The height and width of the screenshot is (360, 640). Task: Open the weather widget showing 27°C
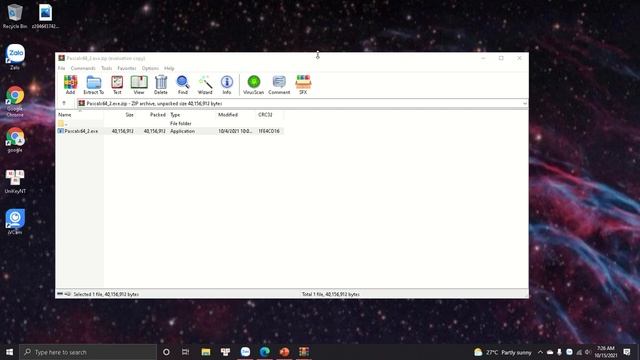point(503,352)
